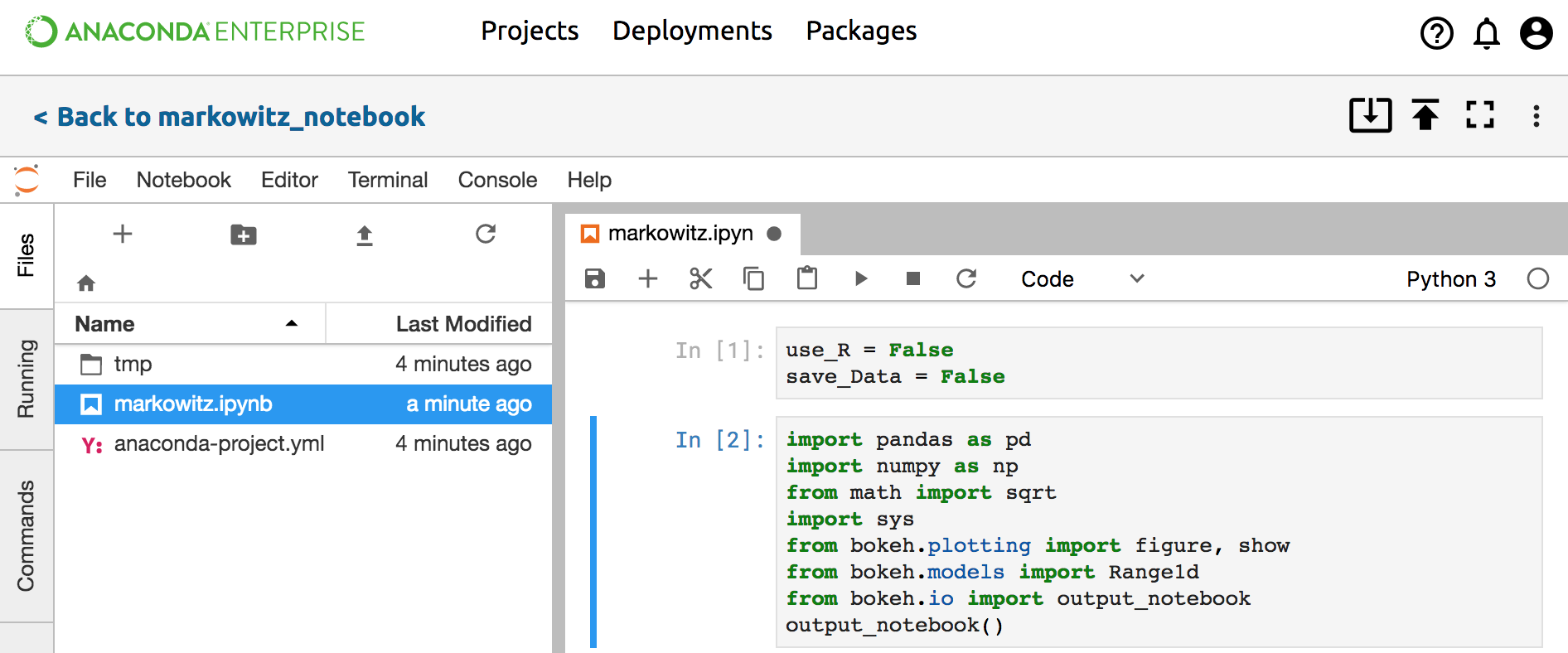The height and width of the screenshot is (653, 1568).
Task: Copy the selected cell
Action: click(x=753, y=278)
